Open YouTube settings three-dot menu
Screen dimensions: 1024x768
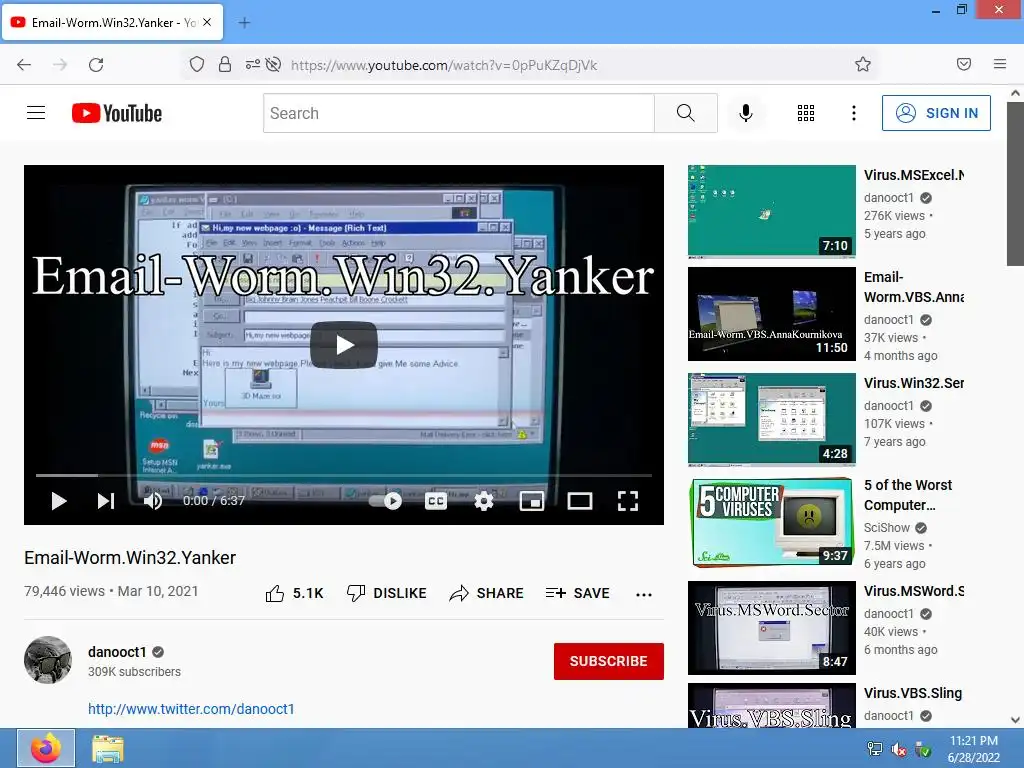854,113
